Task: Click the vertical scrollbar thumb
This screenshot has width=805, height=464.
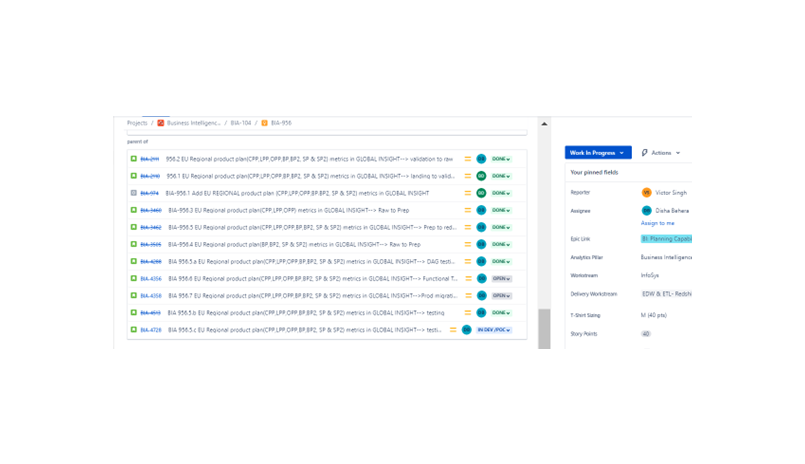Action: tap(544, 328)
